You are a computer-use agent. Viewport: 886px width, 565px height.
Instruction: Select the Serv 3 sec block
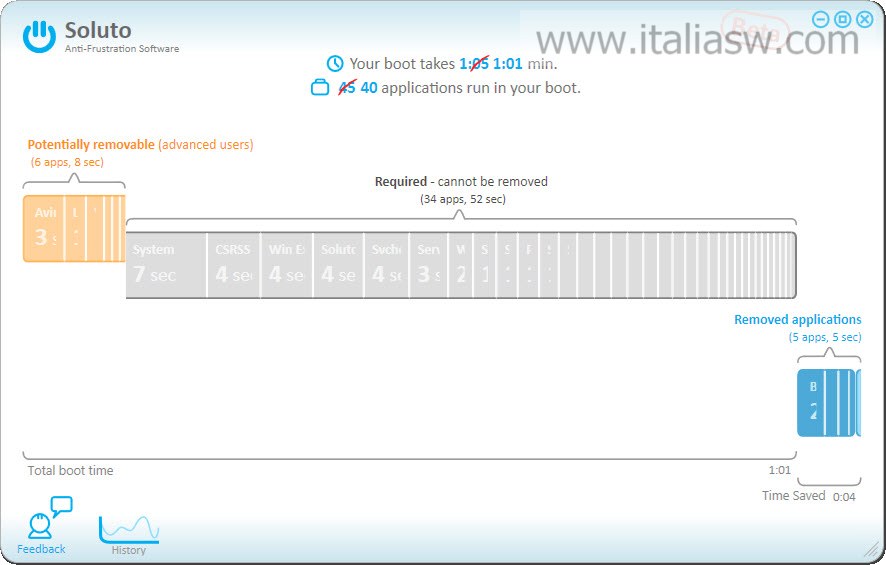[428, 265]
